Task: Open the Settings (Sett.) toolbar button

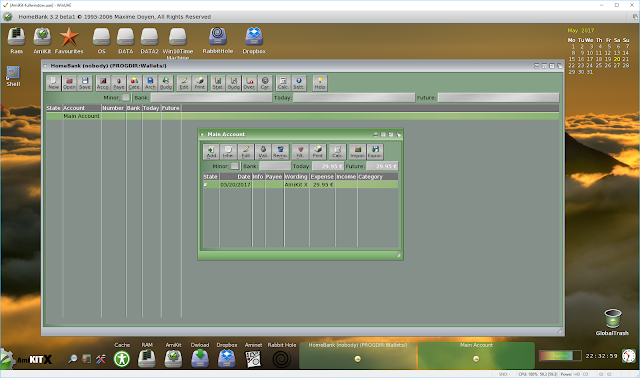Action: click(x=299, y=83)
